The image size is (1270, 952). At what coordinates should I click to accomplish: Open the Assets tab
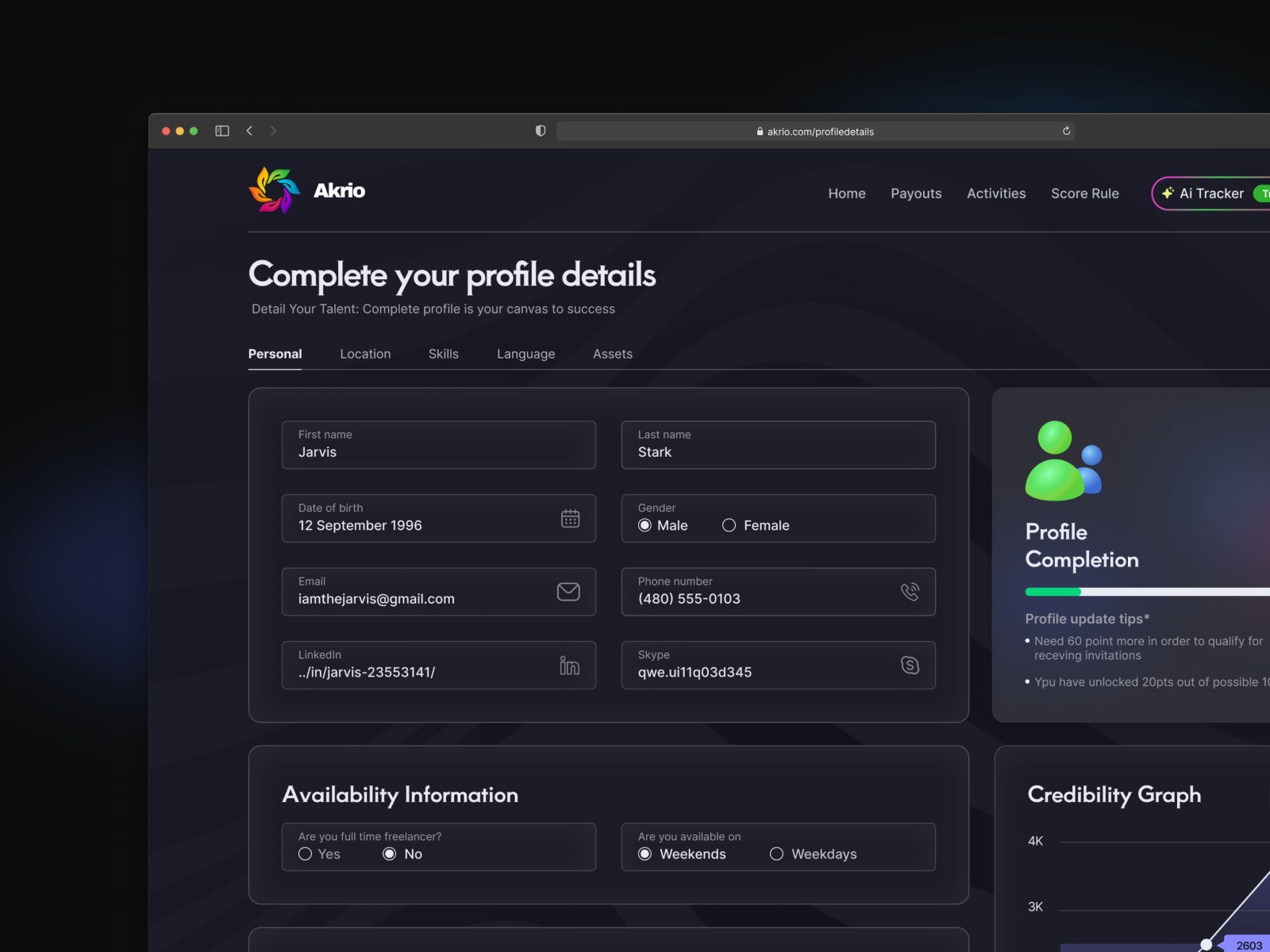612,354
